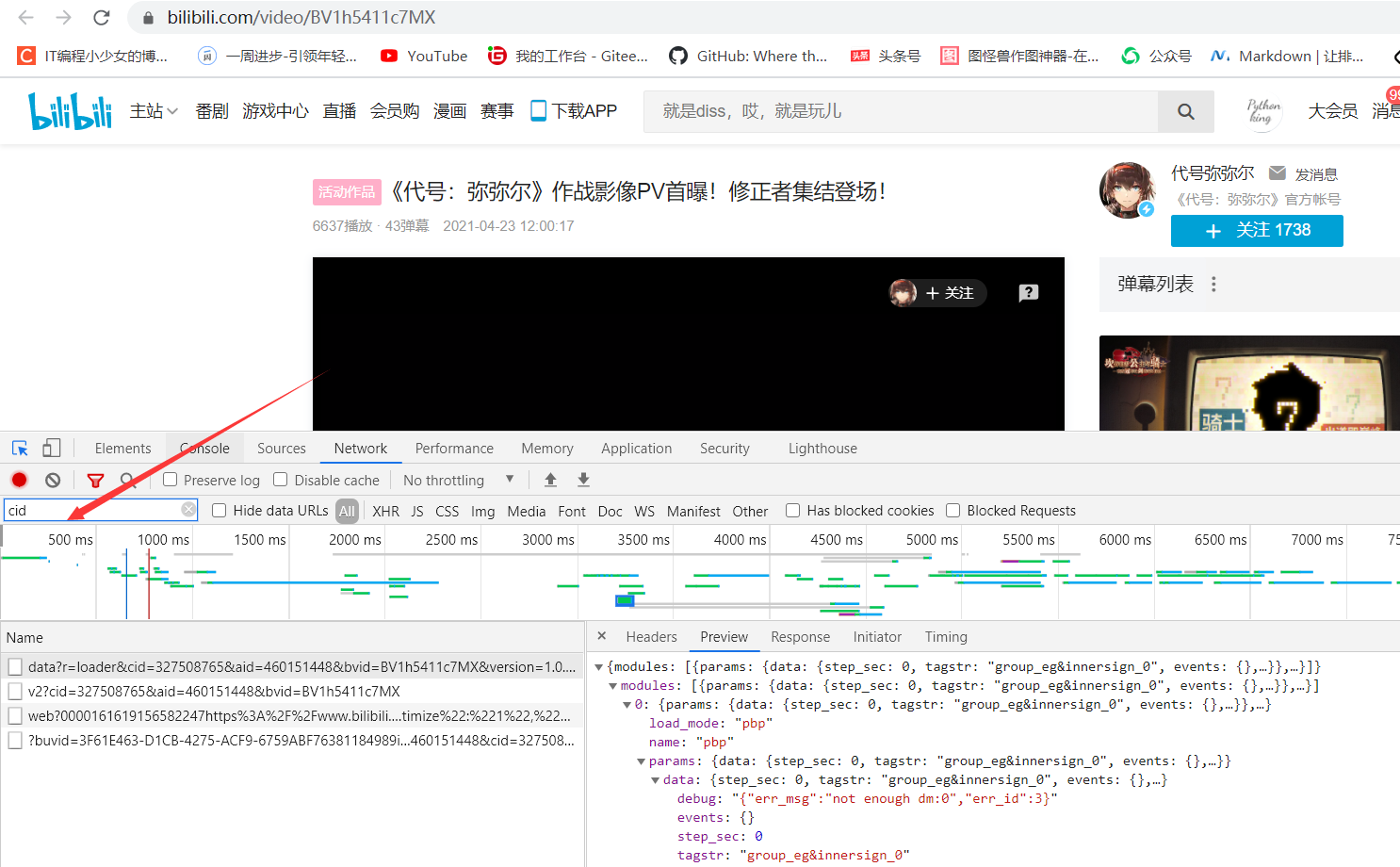Check Hide data URLs
1400x867 pixels.
(x=220, y=510)
